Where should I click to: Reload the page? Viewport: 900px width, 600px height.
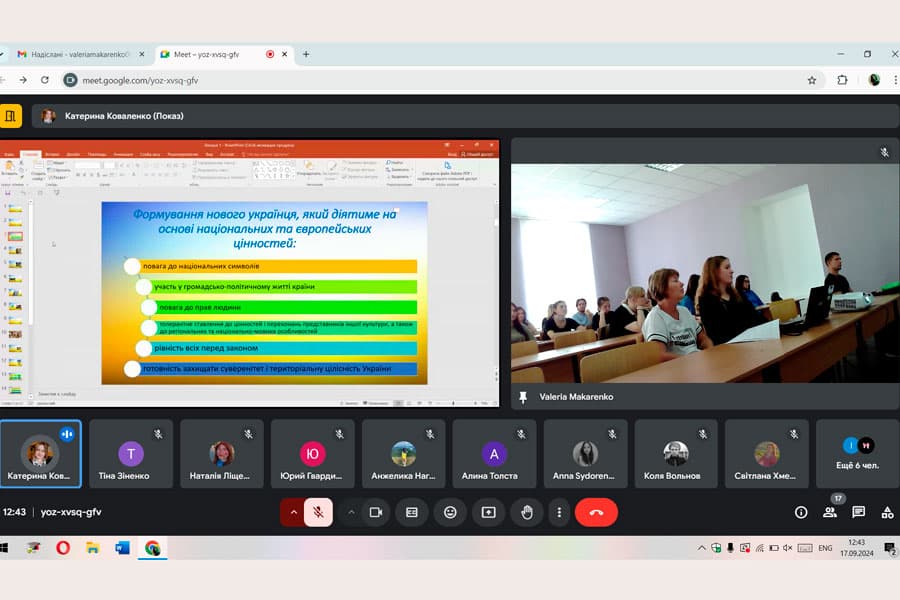tap(45, 80)
